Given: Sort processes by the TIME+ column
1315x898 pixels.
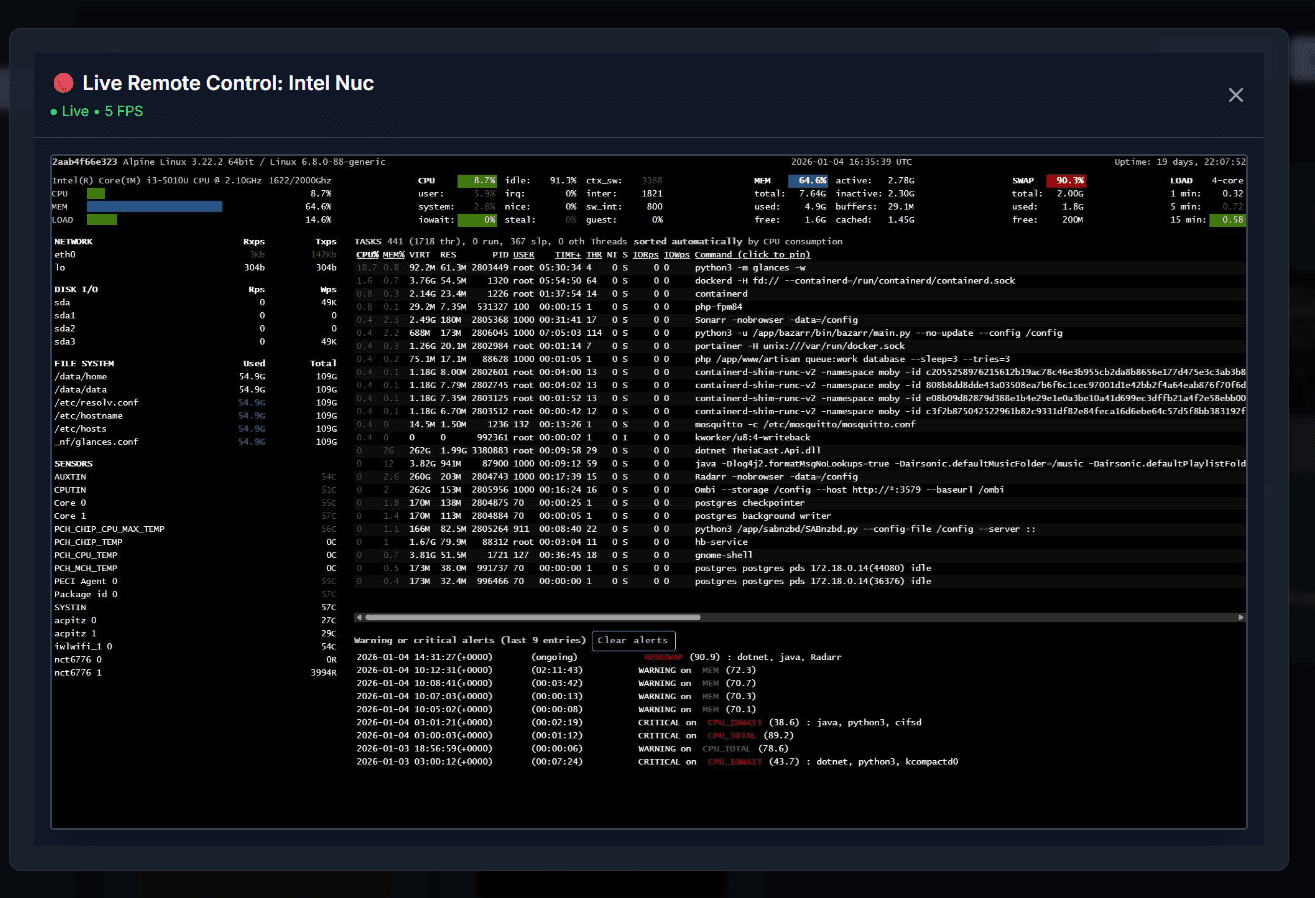Looking at the screenshot, I should [566, 254].
